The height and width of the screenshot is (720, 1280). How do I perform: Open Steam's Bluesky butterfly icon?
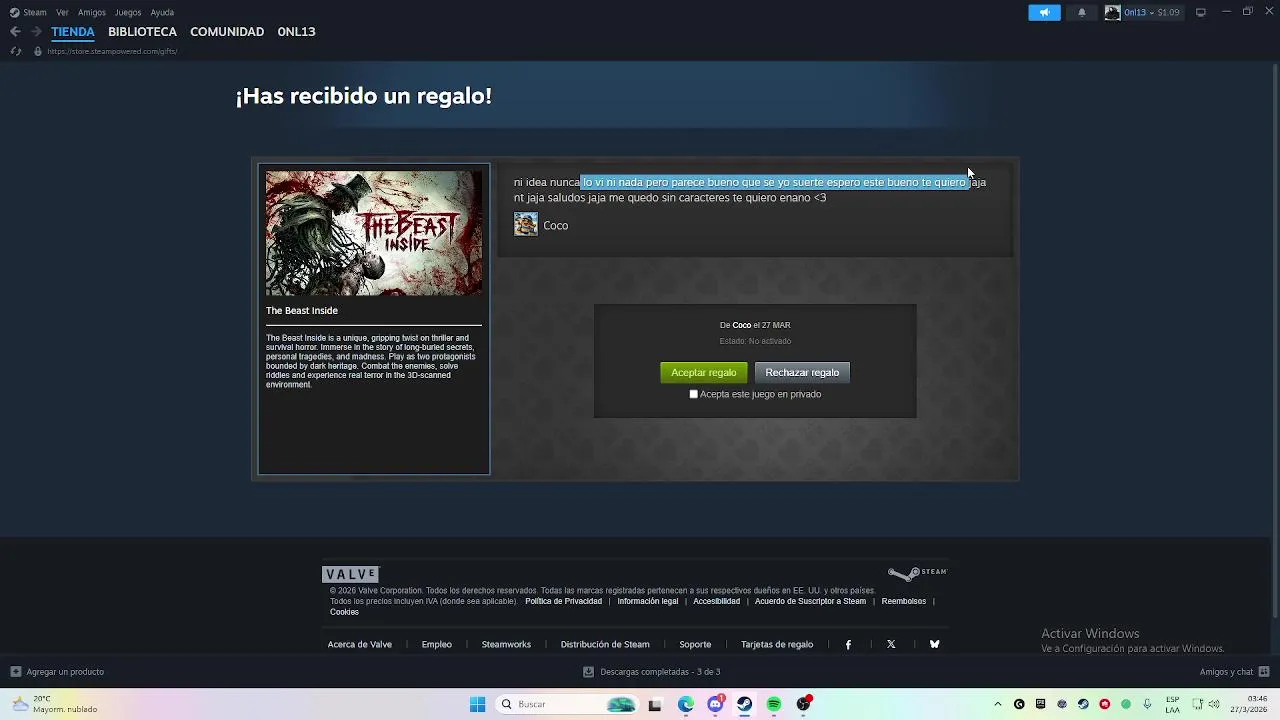point(934,645)
